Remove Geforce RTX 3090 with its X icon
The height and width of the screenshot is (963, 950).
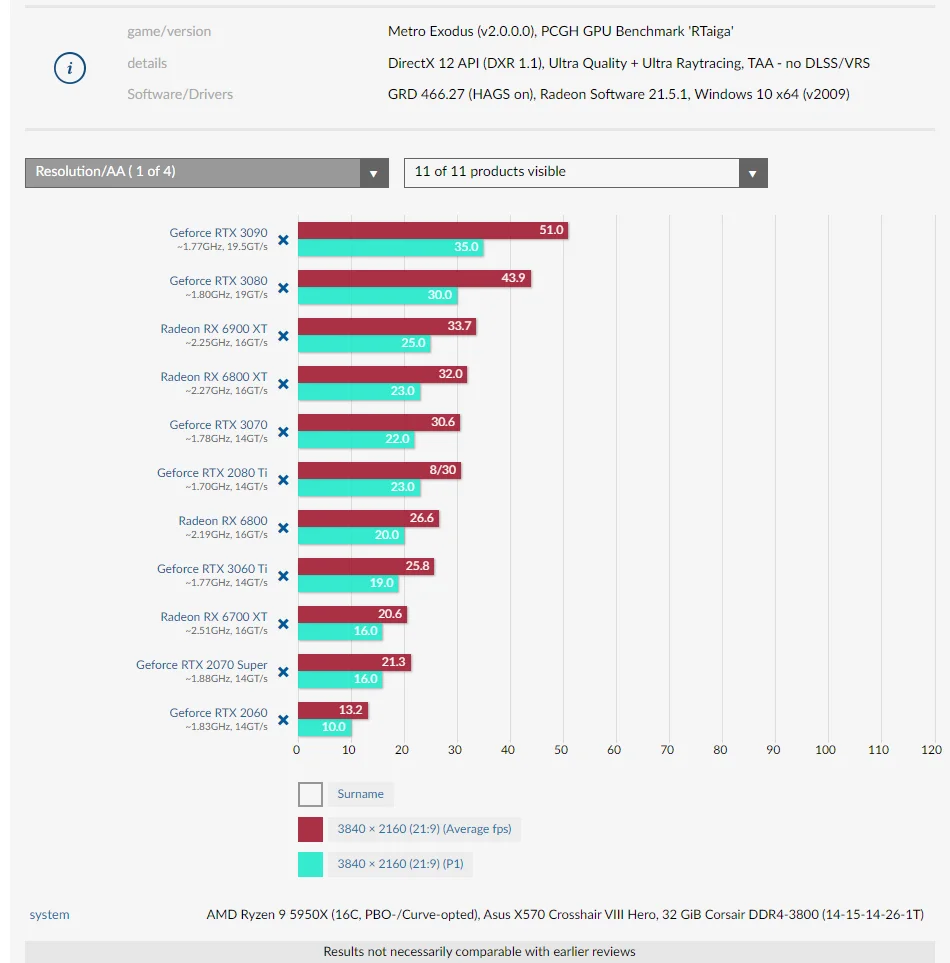pyautogui.click(x=283, y=240)
